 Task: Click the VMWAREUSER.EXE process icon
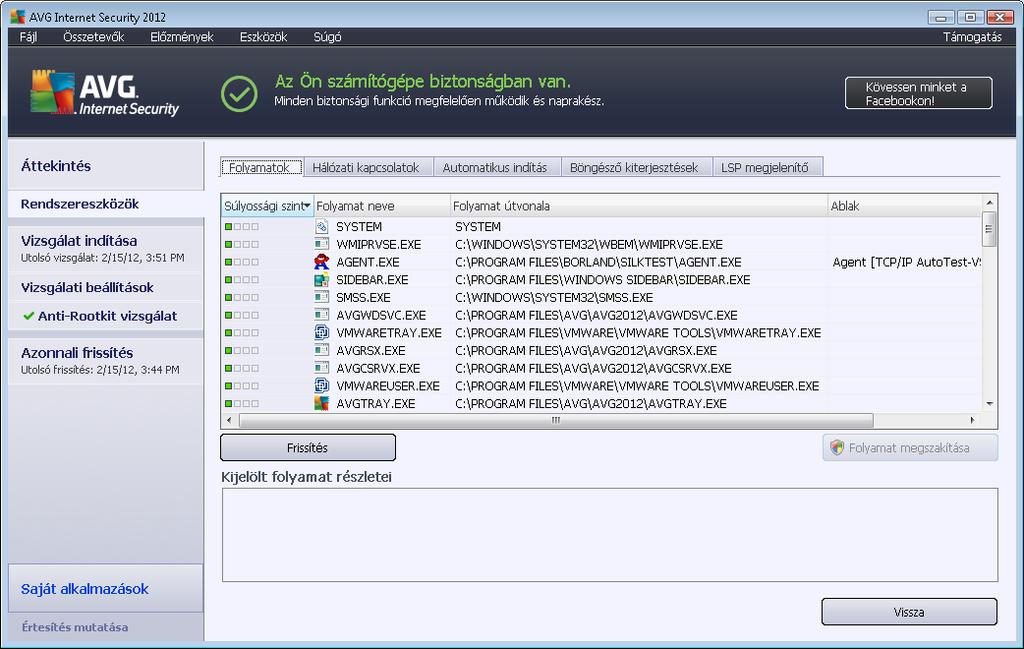321,385
